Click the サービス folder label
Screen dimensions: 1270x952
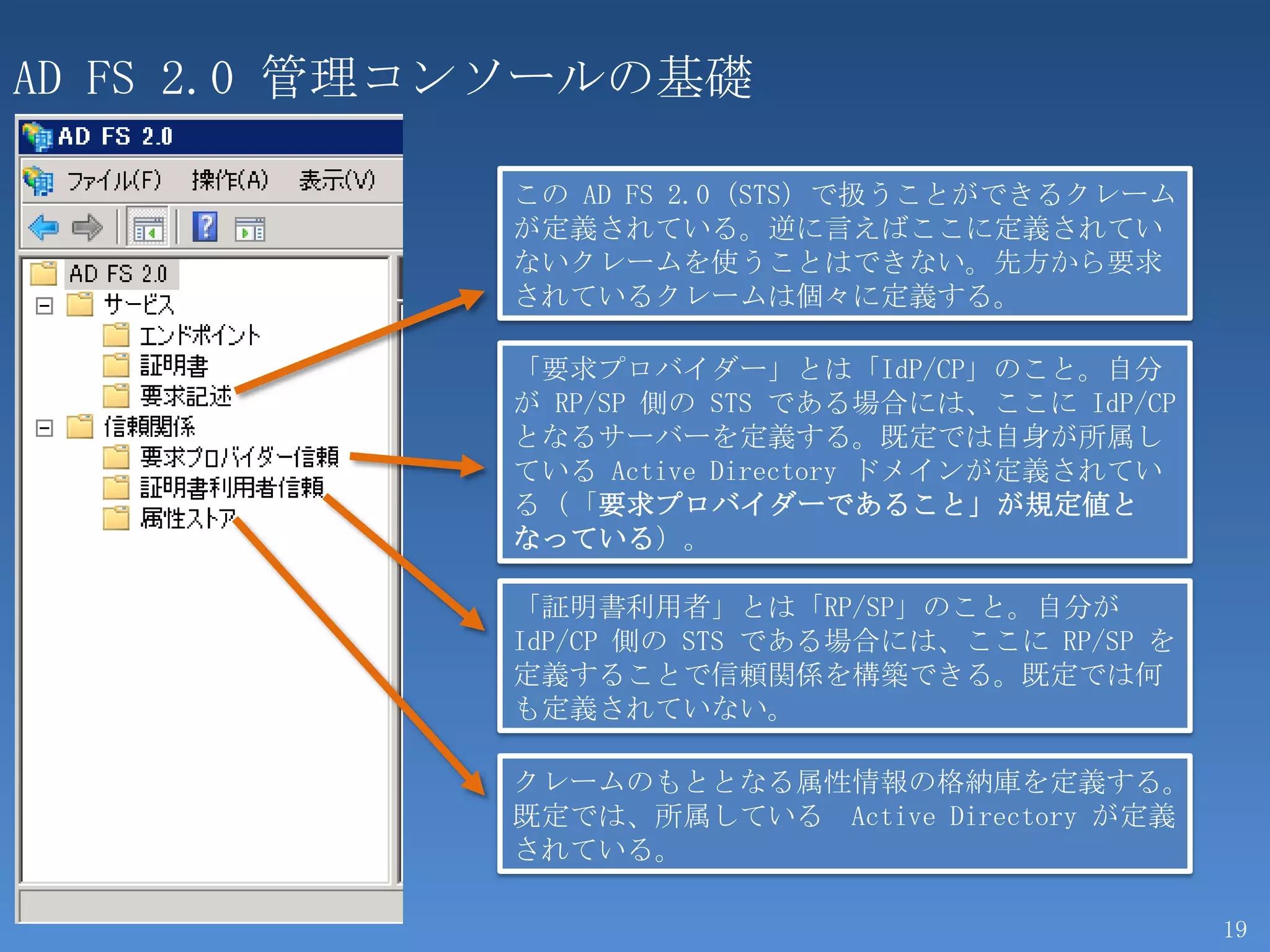click(138, 305)
